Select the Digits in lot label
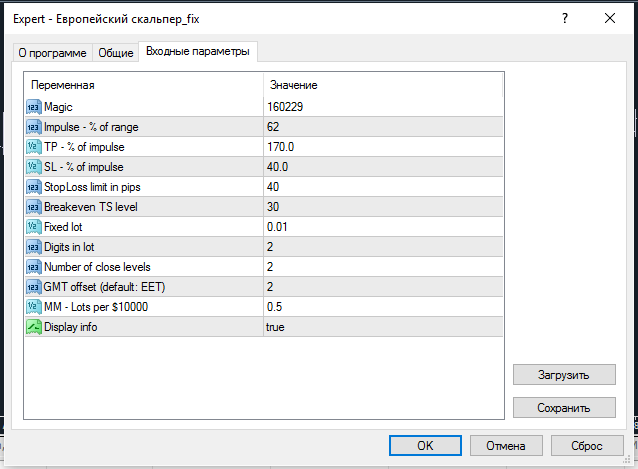Image resolution: width=638 pixels, height=469 pixels. (69, 247)
